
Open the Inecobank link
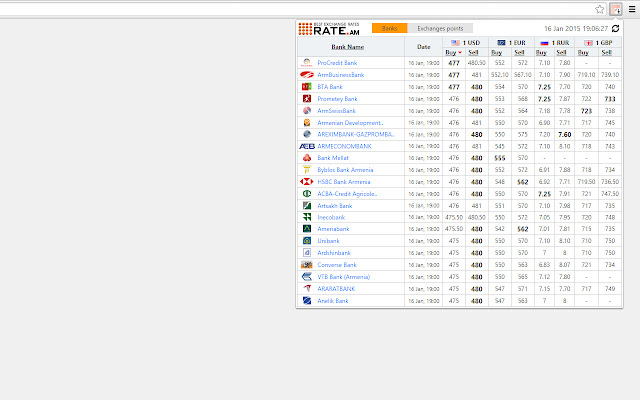[x=331, y=217]
